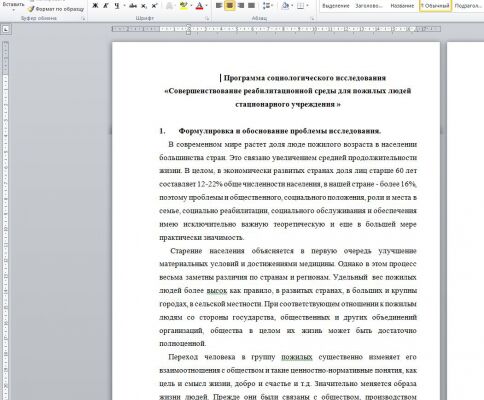The image size is (484, 400).
Task: Click the tab stop selector on ruler
Action: pos(6,29)
